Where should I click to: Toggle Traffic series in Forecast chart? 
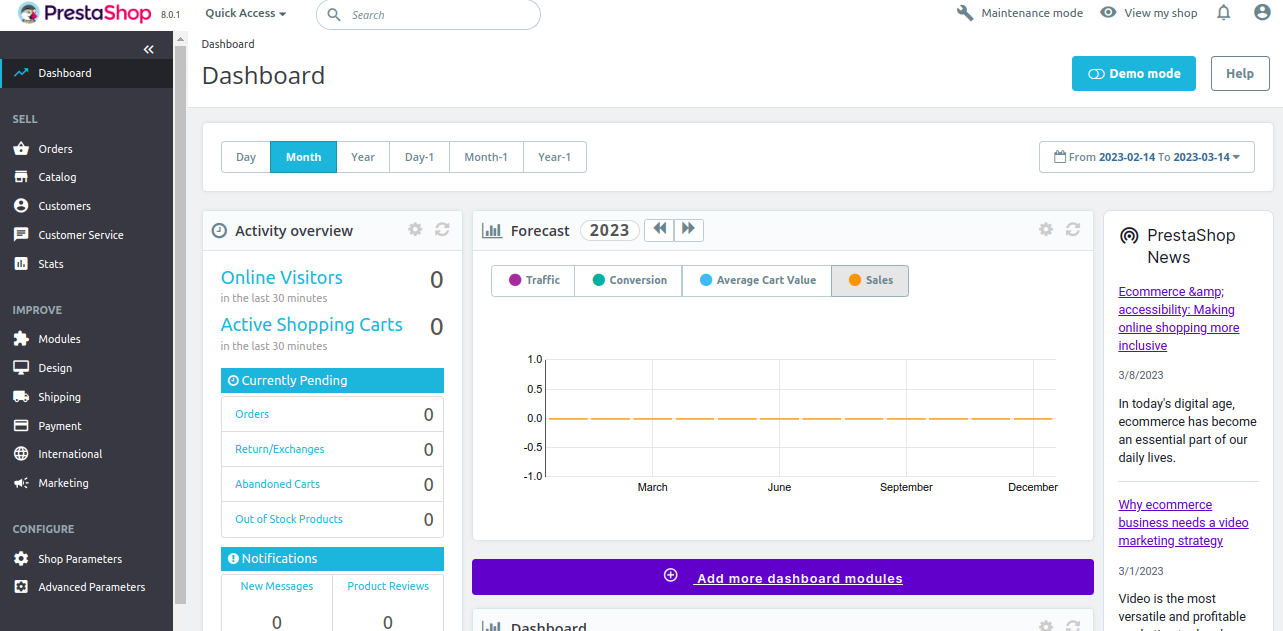point(533,280)
